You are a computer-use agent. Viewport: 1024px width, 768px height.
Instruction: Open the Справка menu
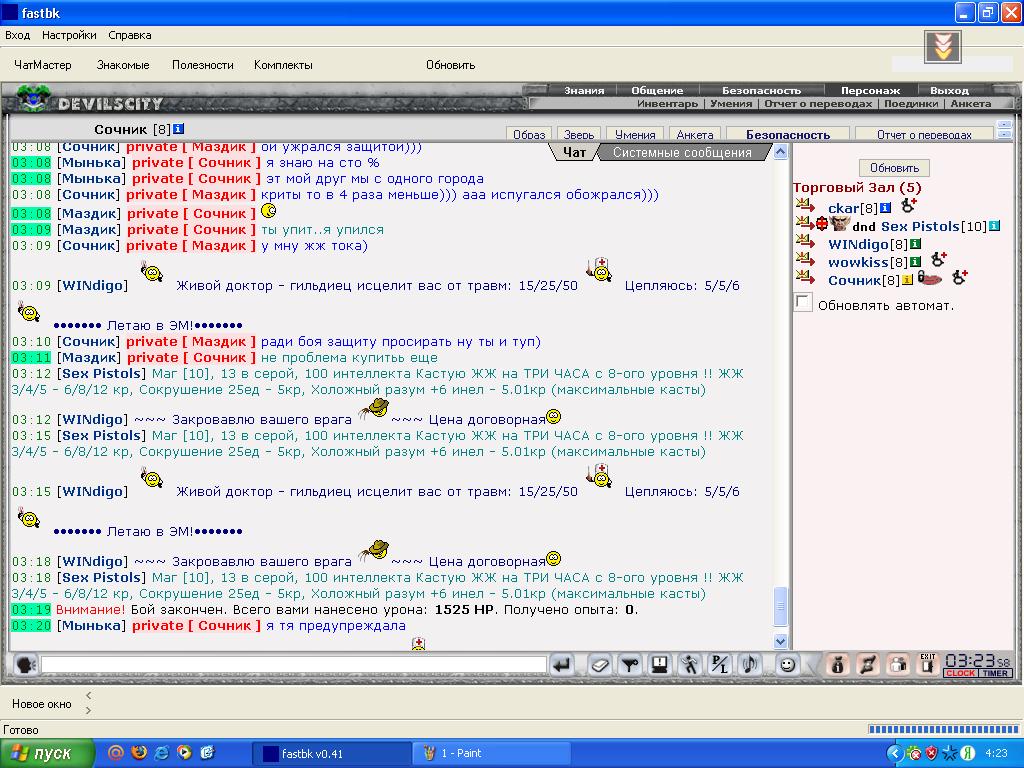coord(130,35)
